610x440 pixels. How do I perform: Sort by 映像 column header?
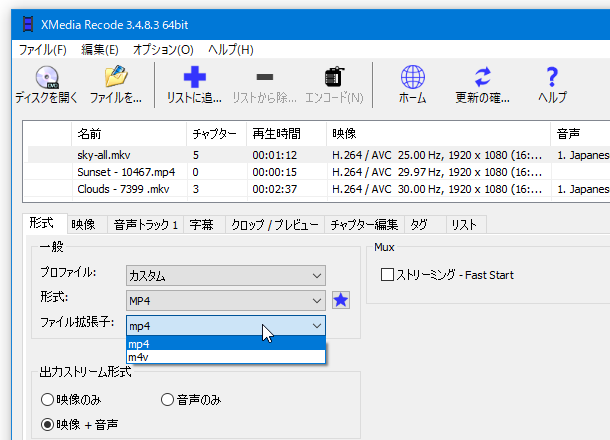[x=438, y=134]
